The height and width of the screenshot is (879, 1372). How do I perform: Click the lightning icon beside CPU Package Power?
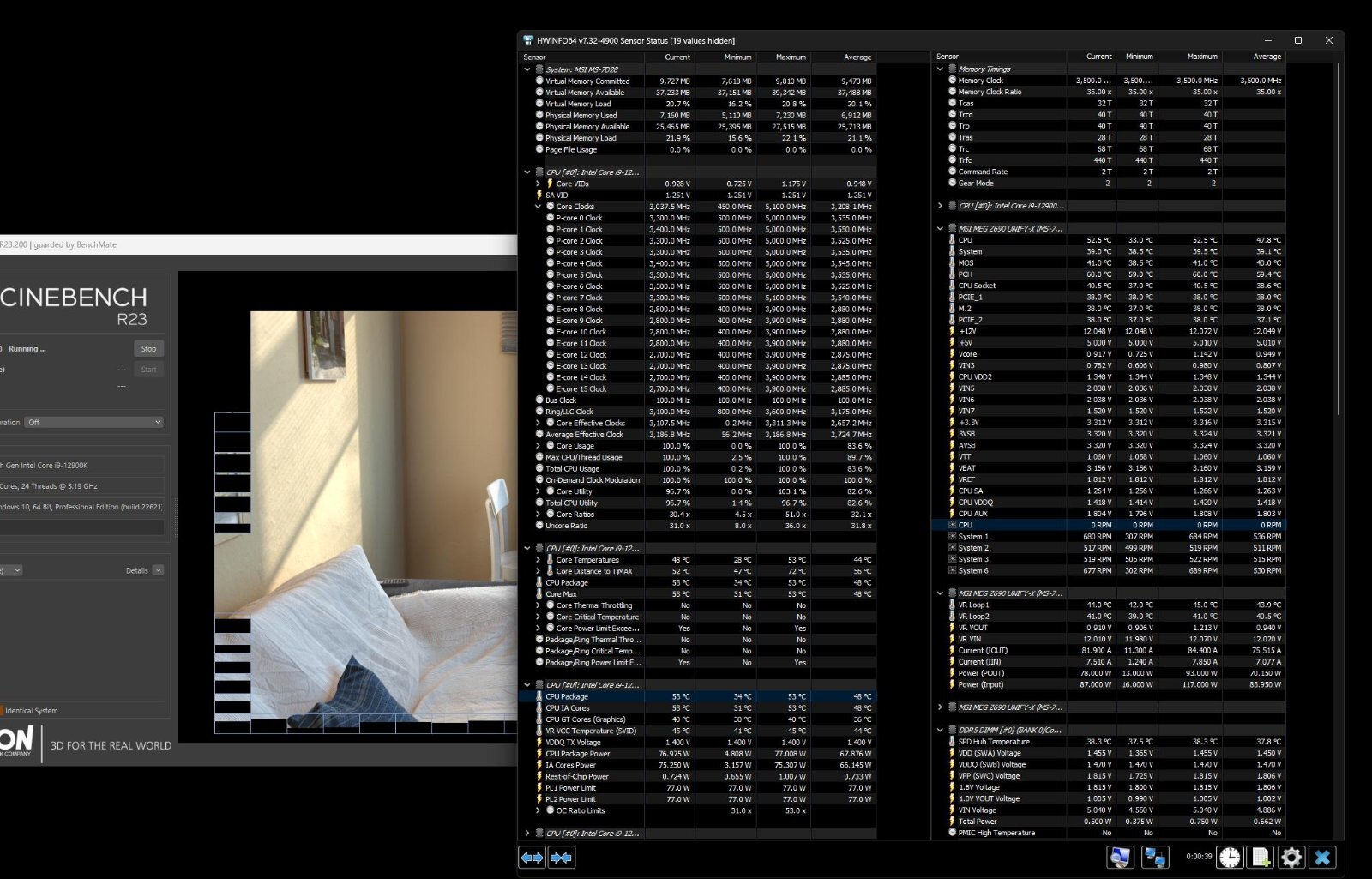pos(539,754)
